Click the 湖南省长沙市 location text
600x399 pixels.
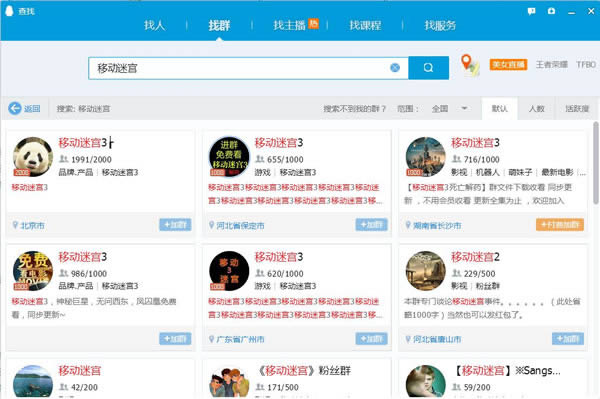[x=437, y=225]
